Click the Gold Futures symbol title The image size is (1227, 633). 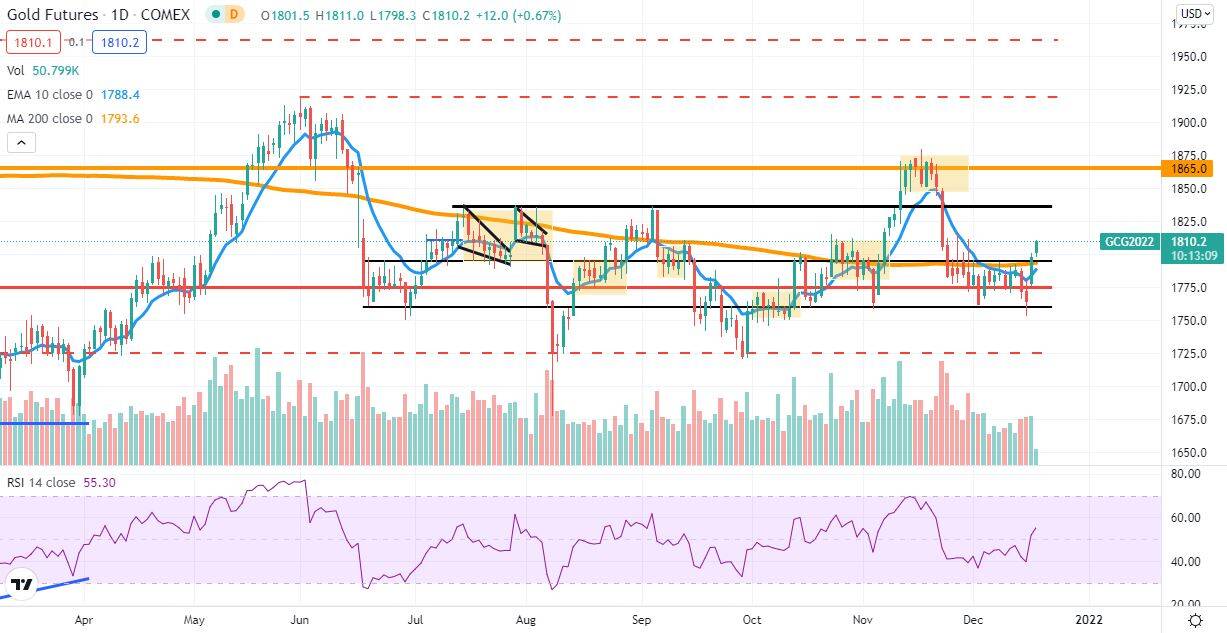tap(52, 15)
